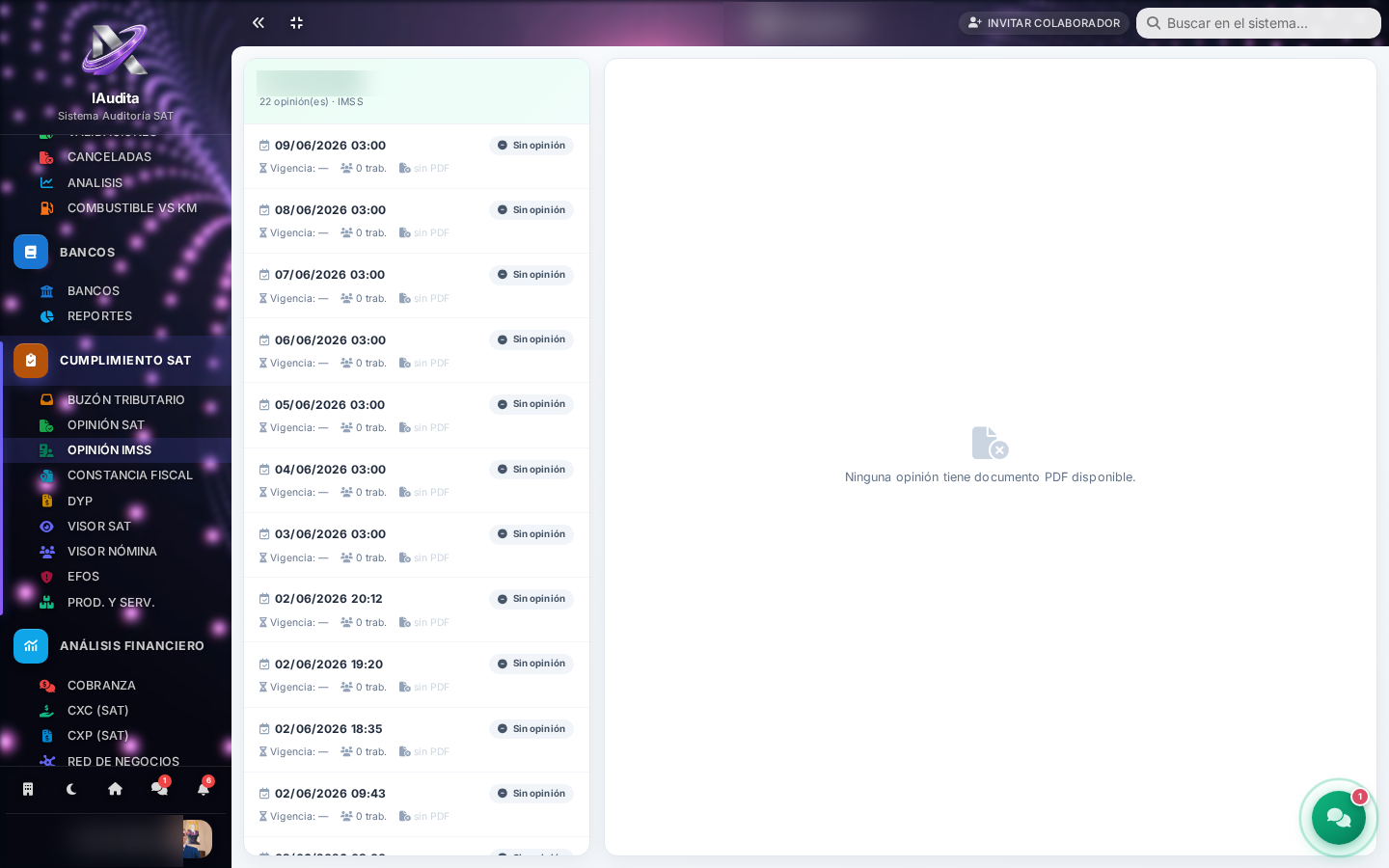Focus the Buscar en el sistema search field
Image resolution: width=1389 pixels, height=868 pixels.
tap(1259, 23)
